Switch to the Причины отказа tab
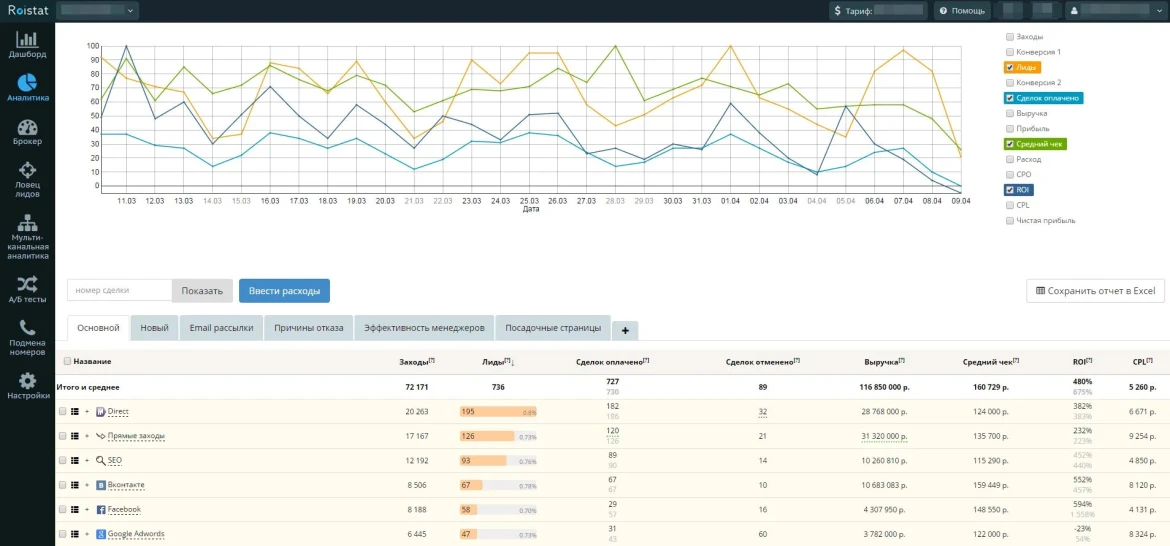Image resolution: width=1170 pixels, height=546 pixels. 308,328
